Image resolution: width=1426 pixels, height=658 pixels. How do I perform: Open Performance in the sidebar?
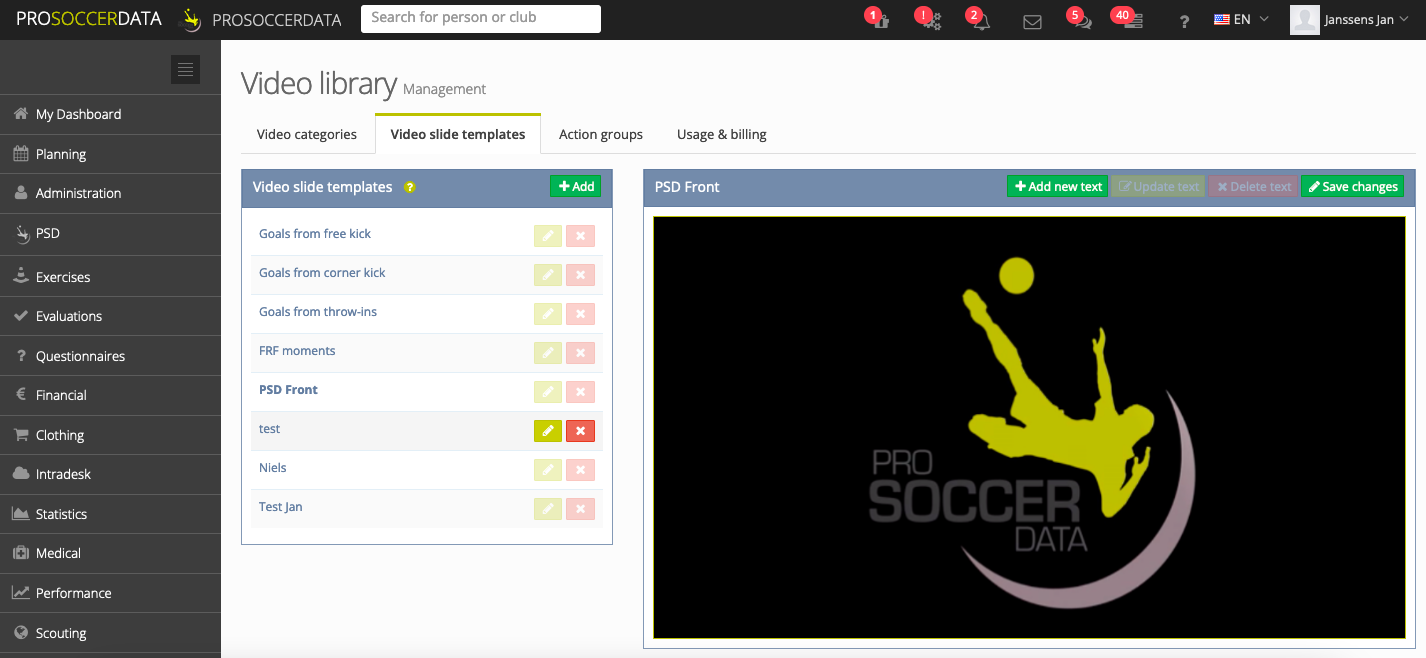coord(110,593)
